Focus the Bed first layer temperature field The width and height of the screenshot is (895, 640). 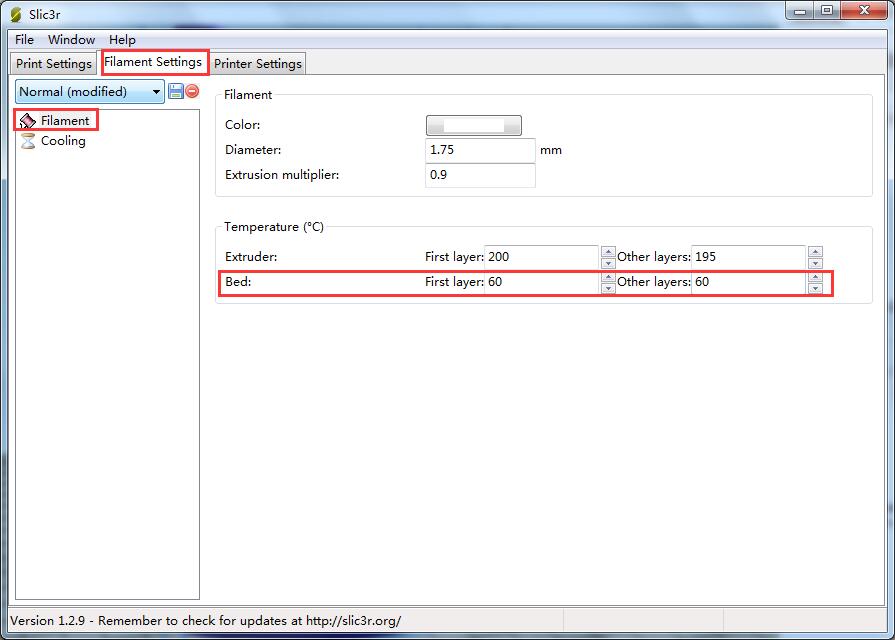(x=542, y=282)
